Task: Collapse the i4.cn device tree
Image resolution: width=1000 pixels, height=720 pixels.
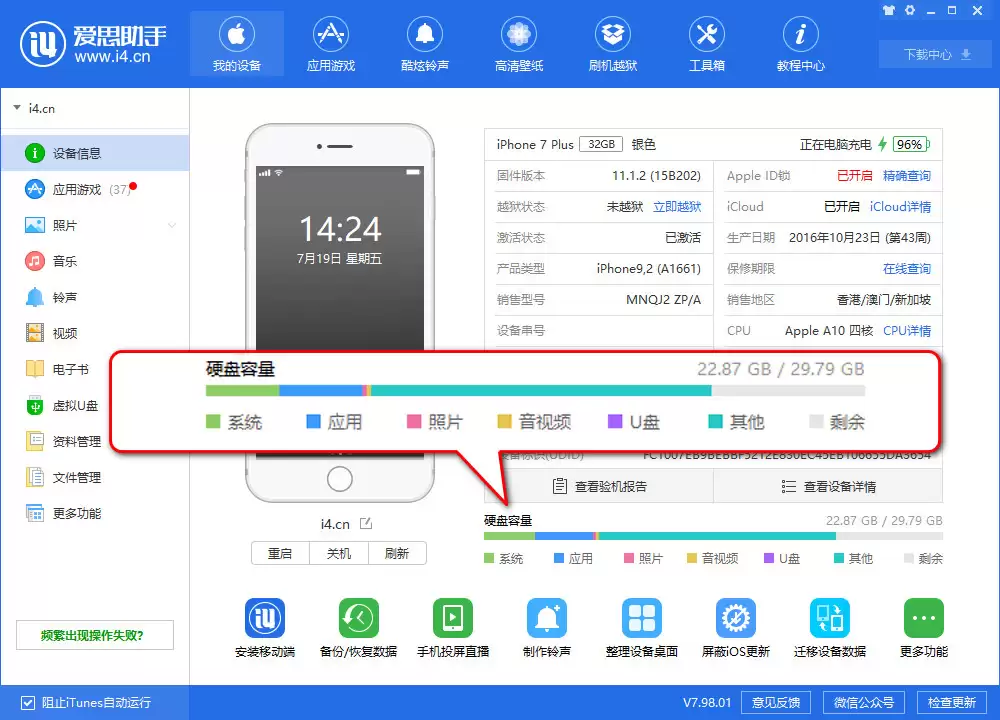Action: [x=17, y=108]
